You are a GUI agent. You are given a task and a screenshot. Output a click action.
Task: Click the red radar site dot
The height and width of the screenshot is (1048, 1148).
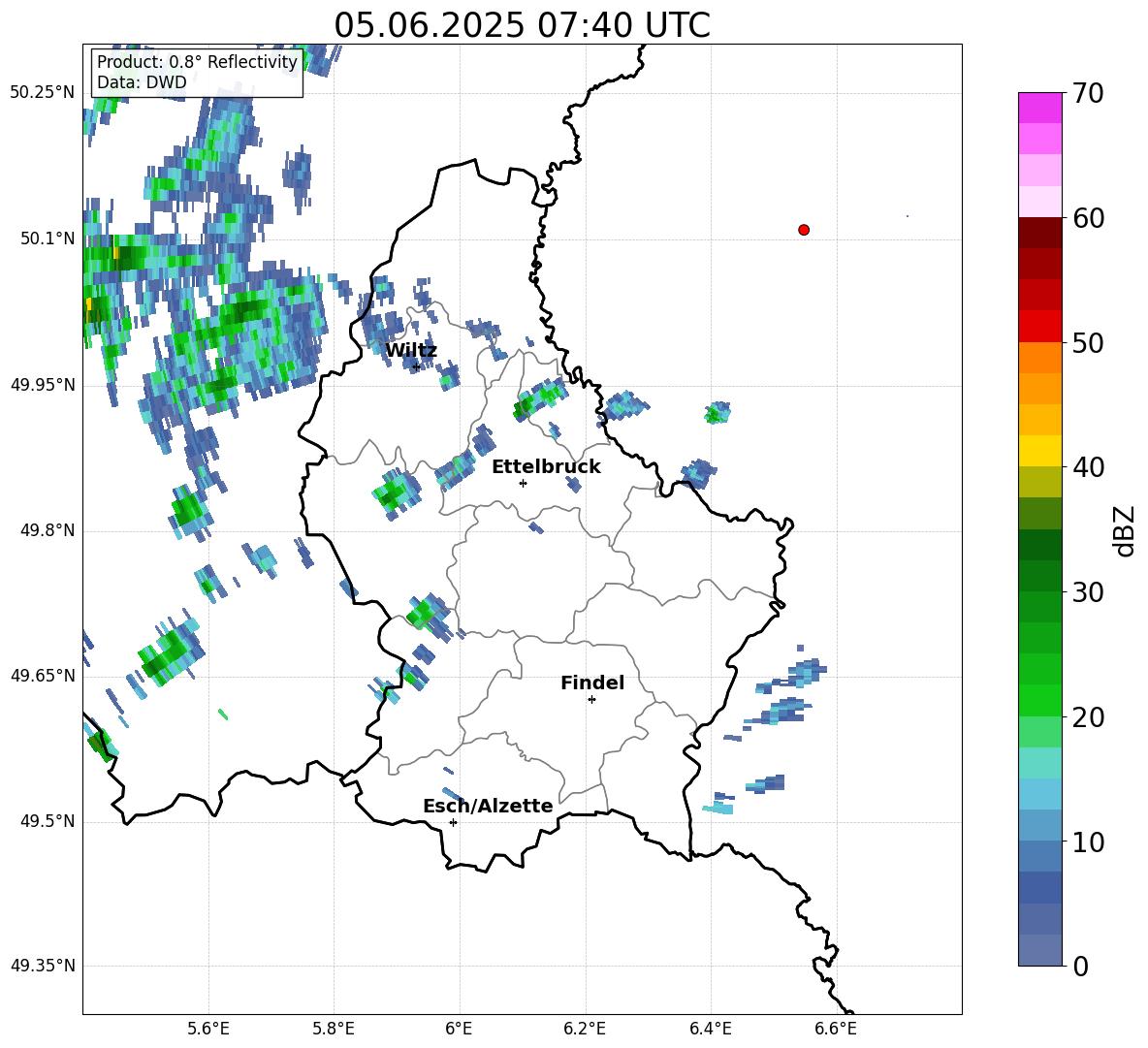coord(804,230)
